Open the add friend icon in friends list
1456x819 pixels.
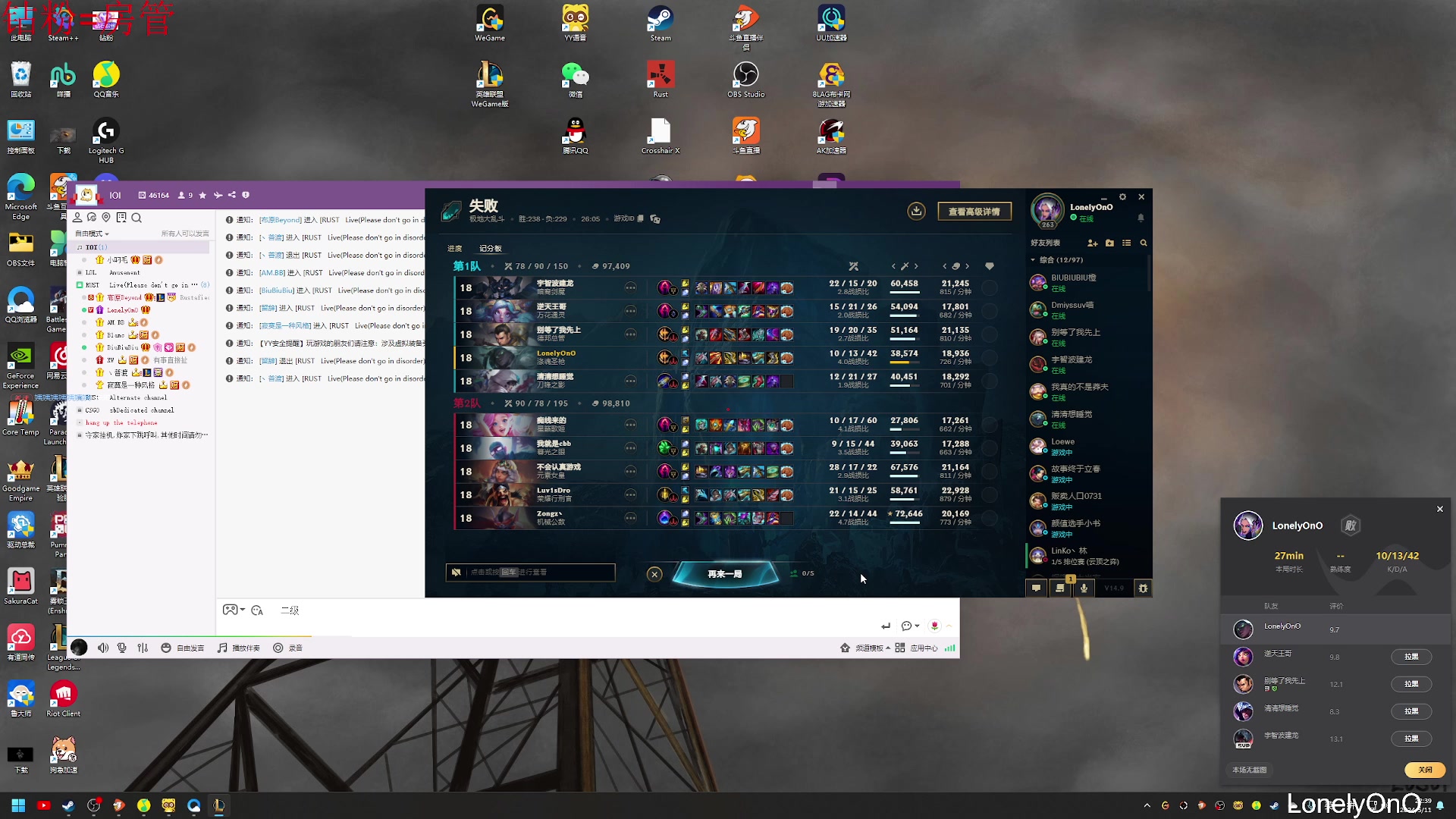[x=1092, y=243]
